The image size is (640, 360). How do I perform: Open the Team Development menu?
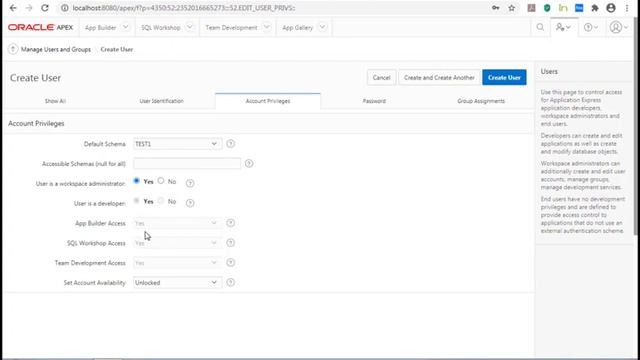(231, 28)
